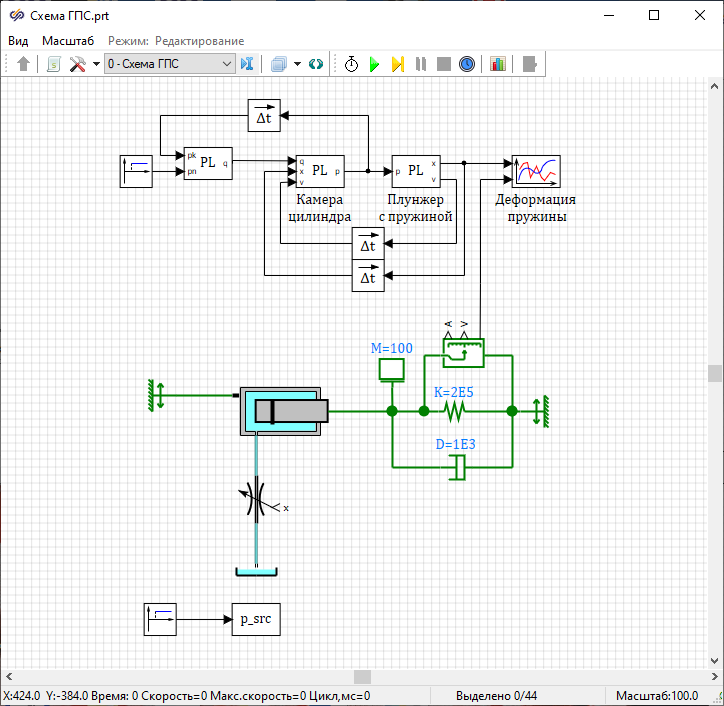Open the Масштаб menu
This screenshot has height=706, width=724.
68,41
